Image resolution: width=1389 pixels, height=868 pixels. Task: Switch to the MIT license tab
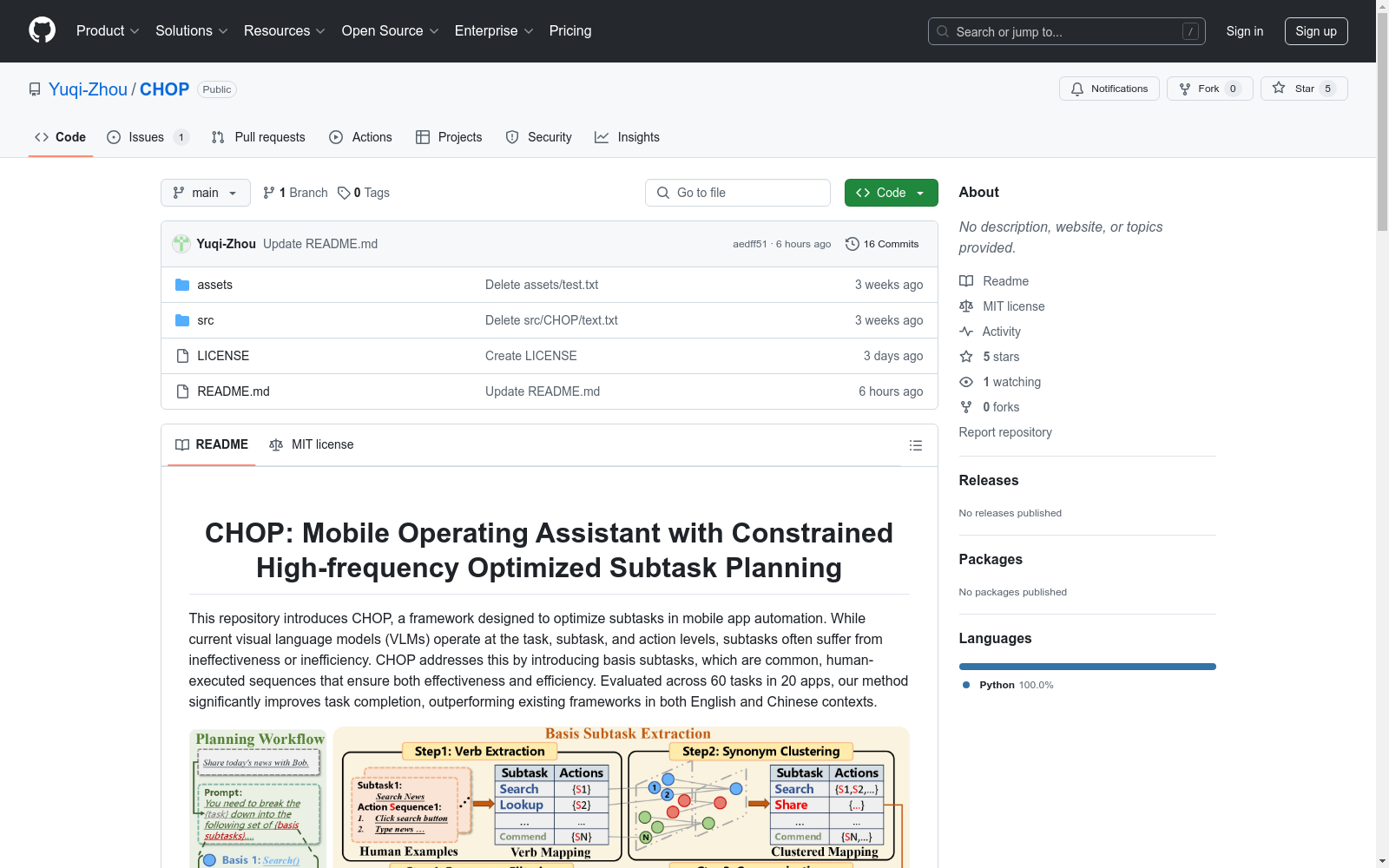click(x=312, y=444)
